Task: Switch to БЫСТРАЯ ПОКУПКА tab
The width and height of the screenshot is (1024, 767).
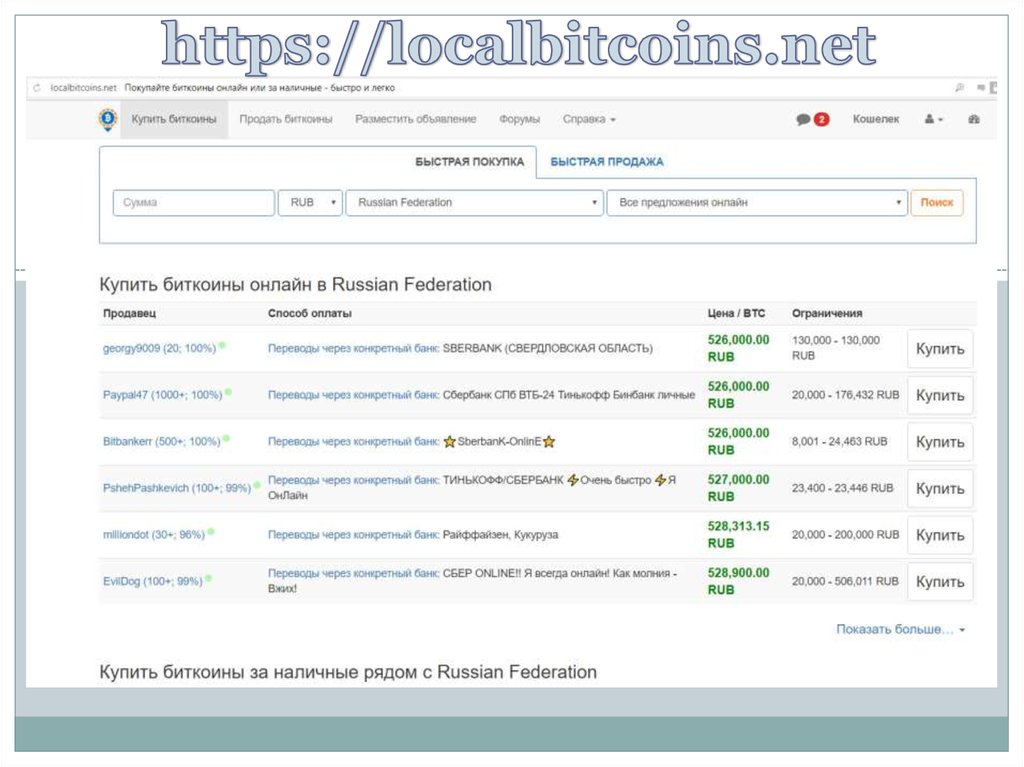Action: [x=470, y=162]
